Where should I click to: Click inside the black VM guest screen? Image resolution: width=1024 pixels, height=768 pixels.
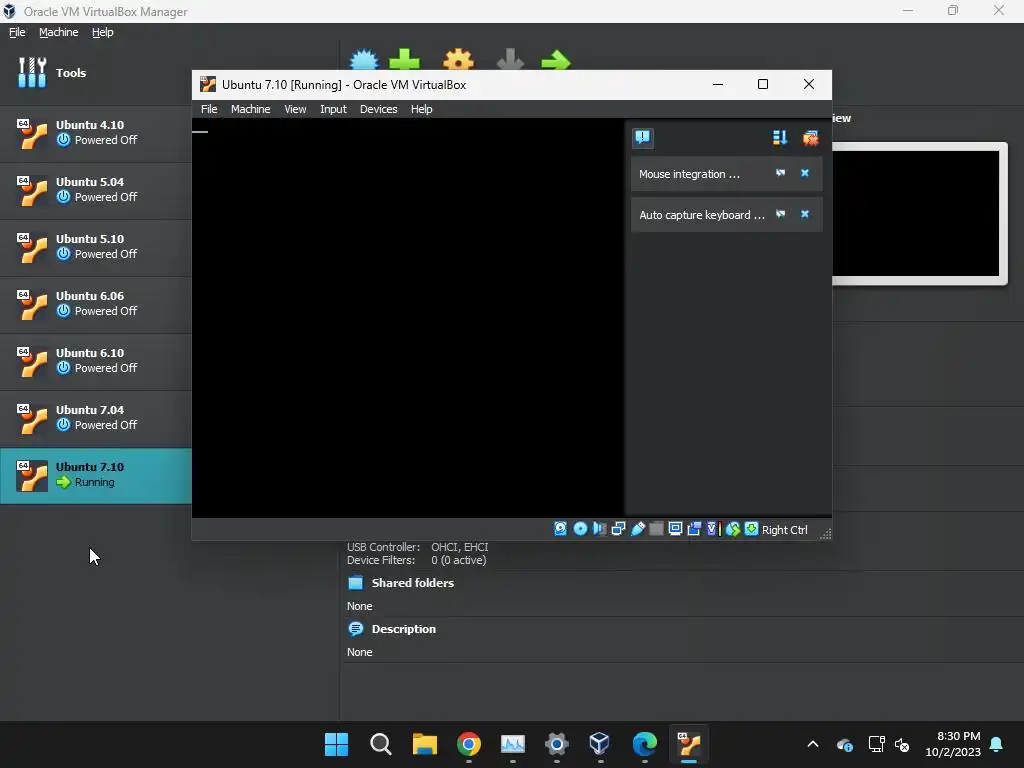pos(408,318)
